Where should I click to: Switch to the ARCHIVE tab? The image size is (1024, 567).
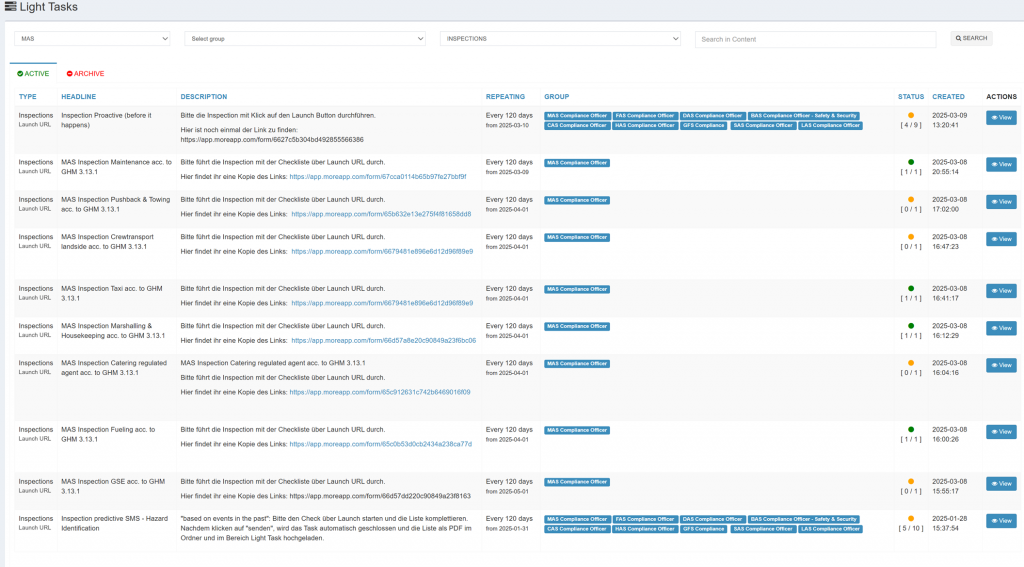85,73
